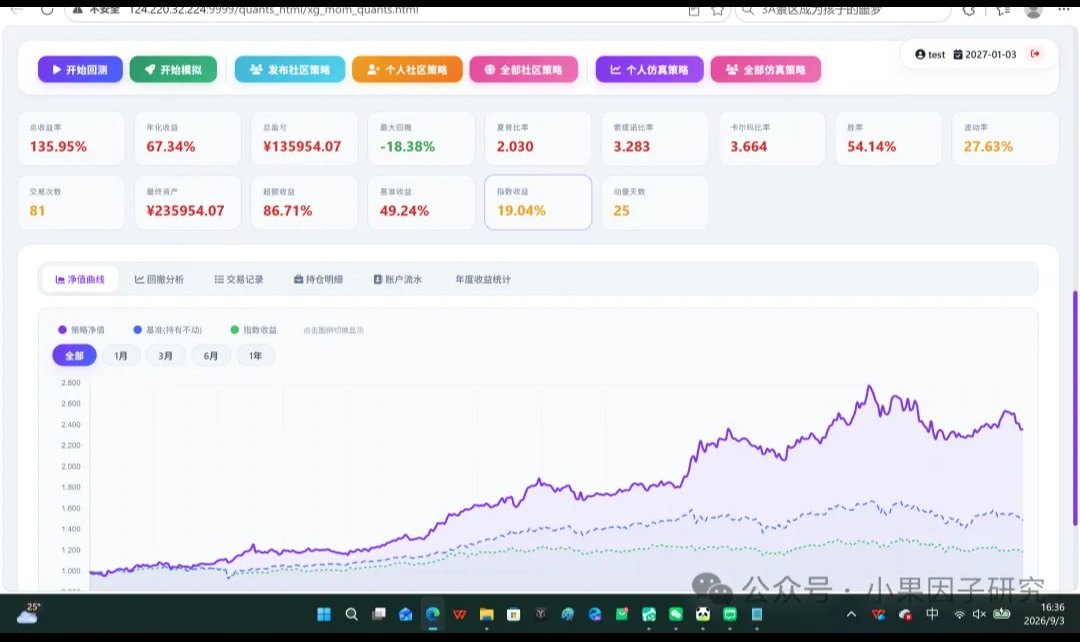
Task: Toggle the green 指数收益 legend series
Action: click(x=253, y=330)
